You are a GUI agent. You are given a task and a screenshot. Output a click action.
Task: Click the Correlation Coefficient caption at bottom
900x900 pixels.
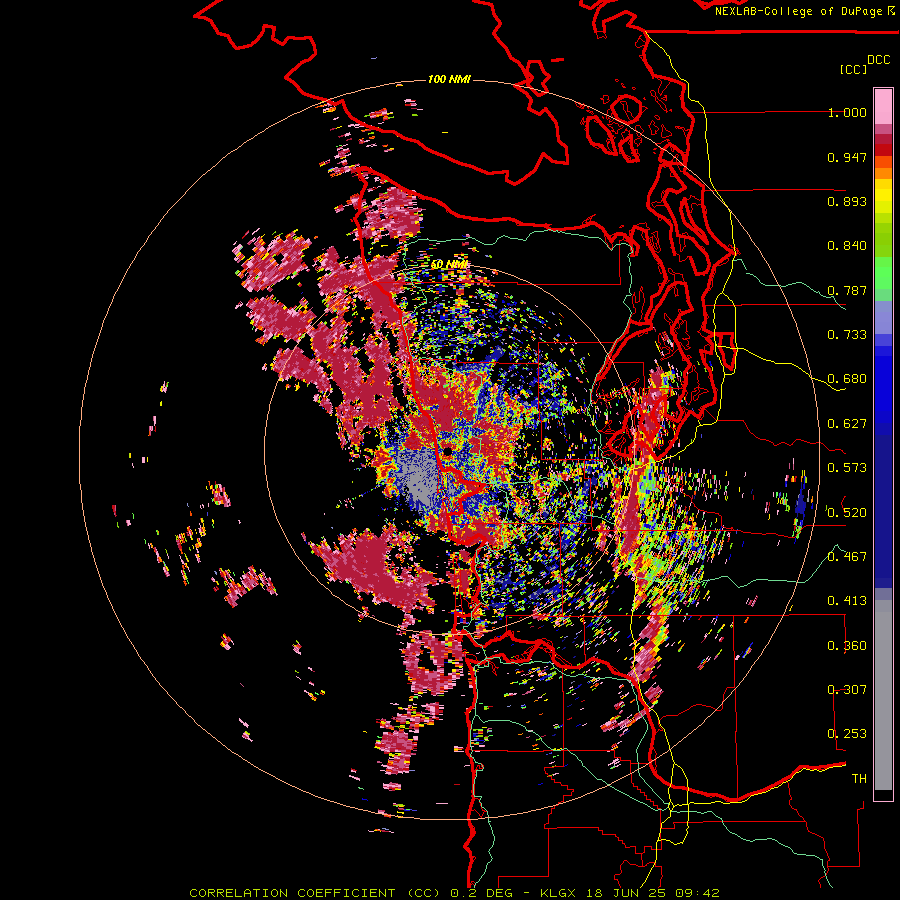(454, 893)
